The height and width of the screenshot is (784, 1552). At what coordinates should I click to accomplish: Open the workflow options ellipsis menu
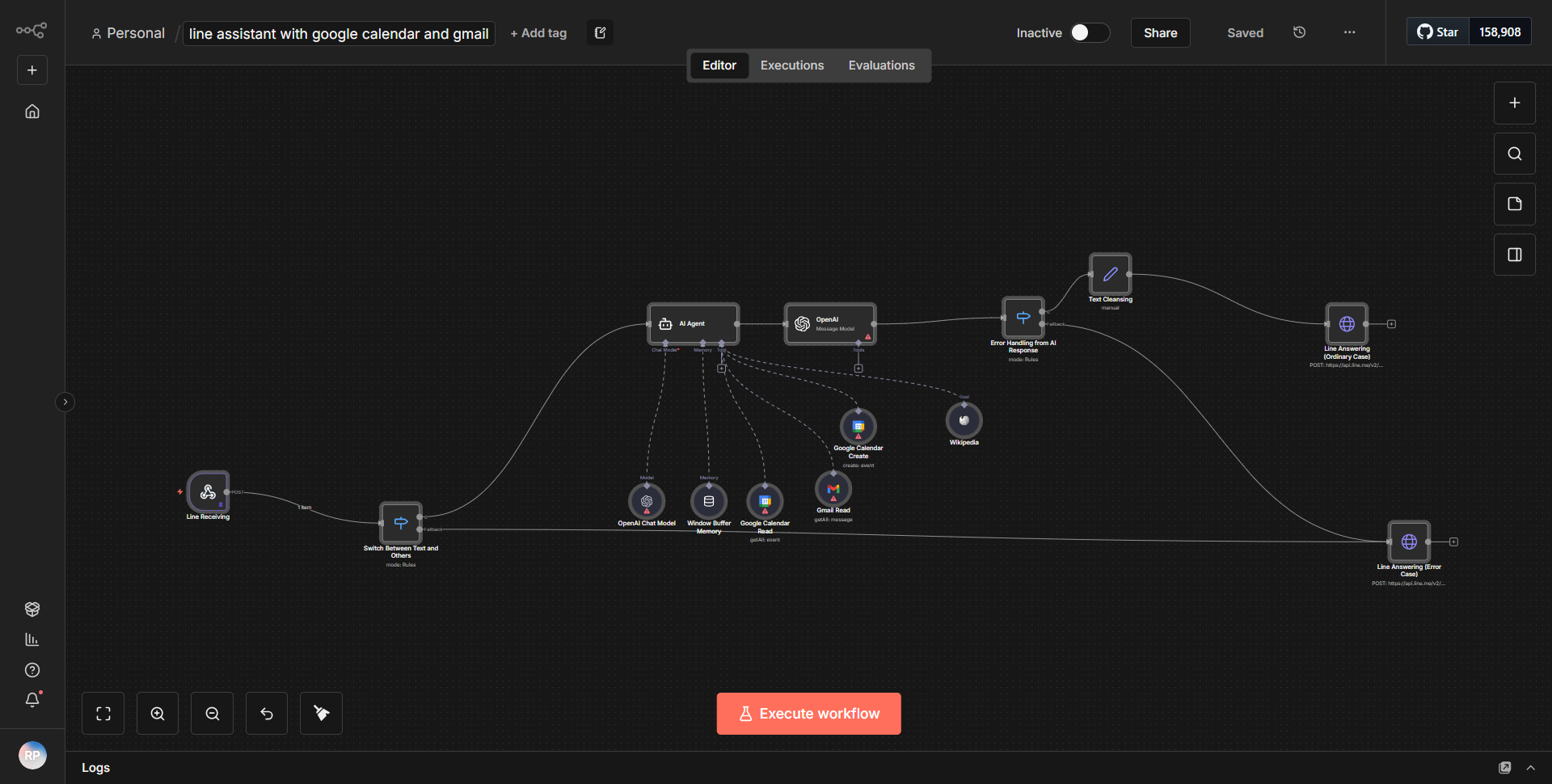[x=1348, y=32]
